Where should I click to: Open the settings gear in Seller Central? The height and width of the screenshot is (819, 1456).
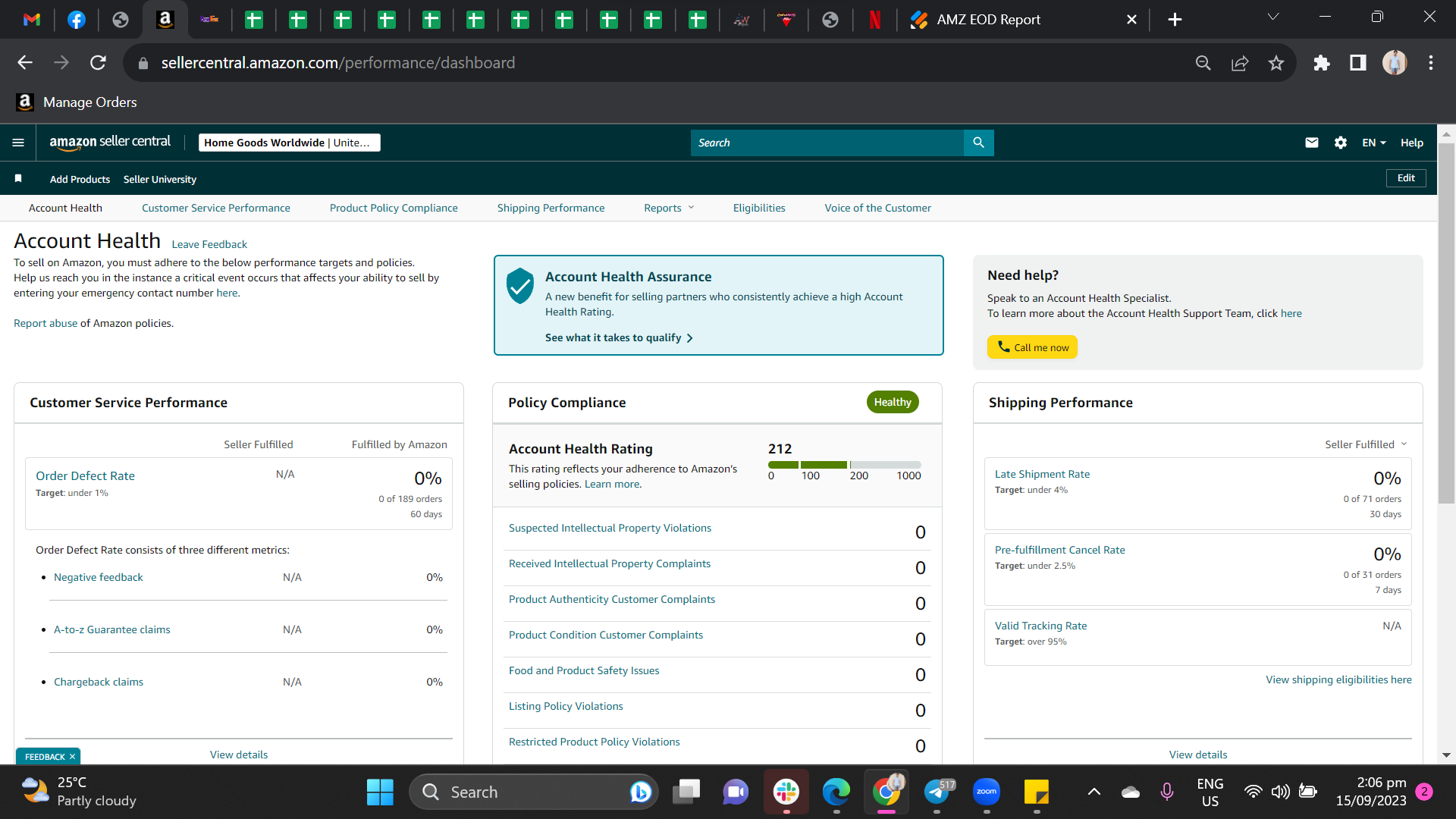(x=1341, y=143)
